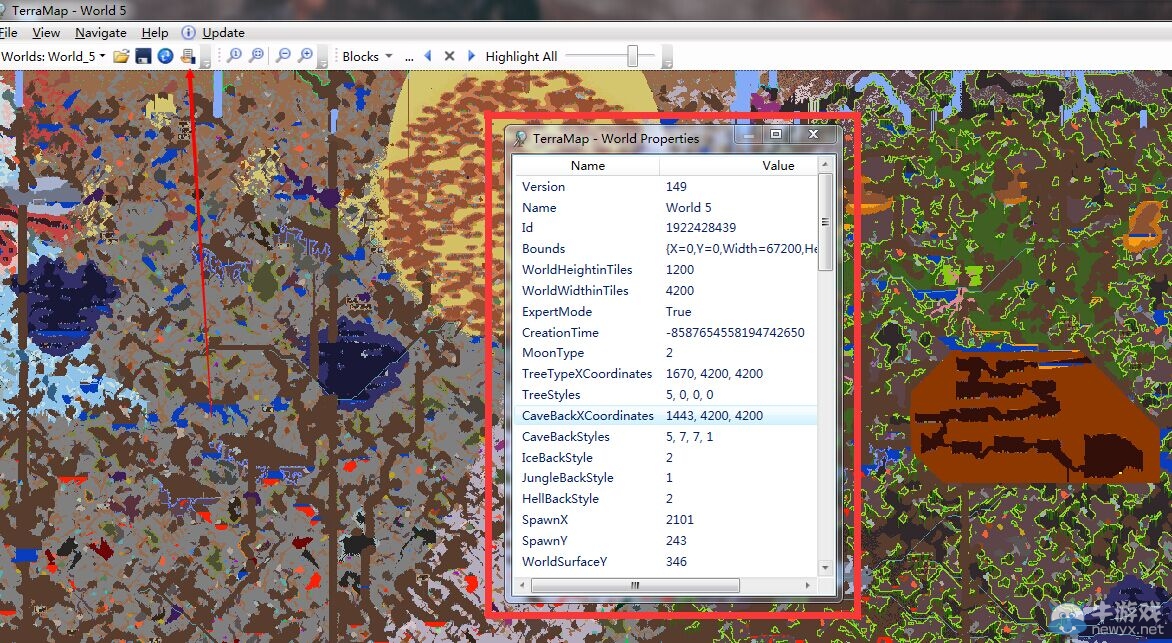Select the IceBackStyle row
Image resolution: width=1172 pixels, height=643 pixels.
coord(665,457)
